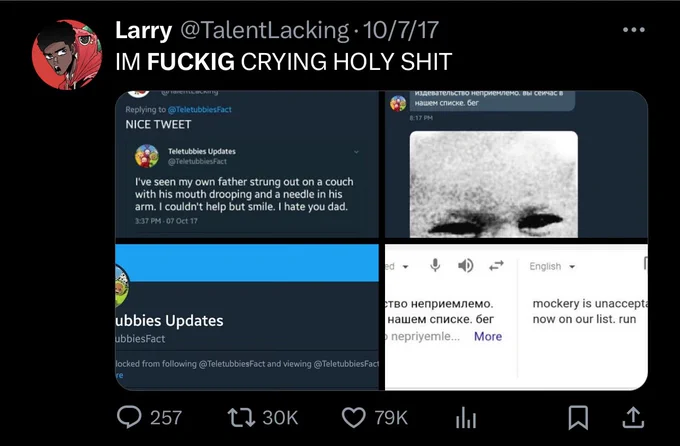This screenshot has height=446, width=680.
Task: Share the tweet via upload icon
Action: pos(633,417)
